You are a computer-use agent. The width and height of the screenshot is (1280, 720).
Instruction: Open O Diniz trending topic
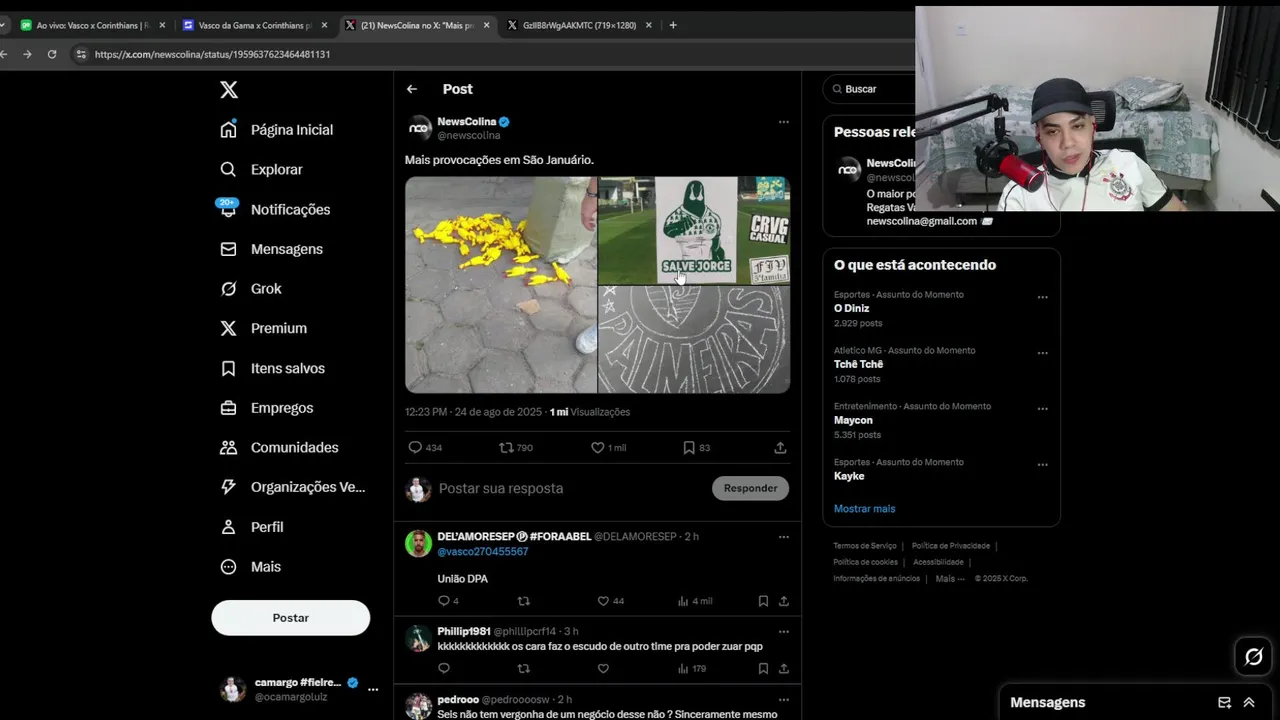(x=852, y=309)
